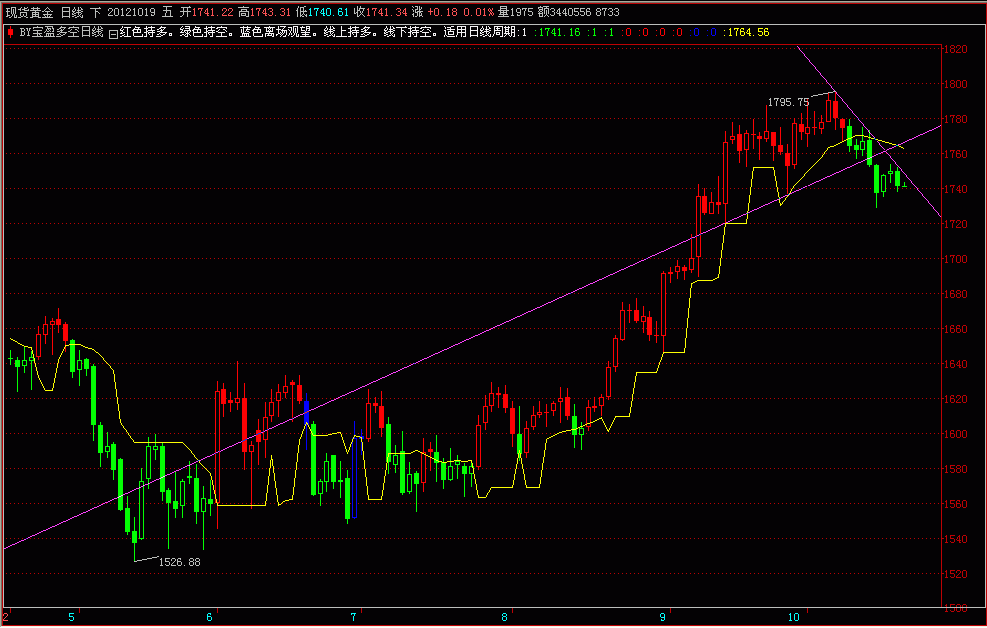Click the low point label 1526.88
The width and height of the screenshot is (987, 628).
click(179, 562)
